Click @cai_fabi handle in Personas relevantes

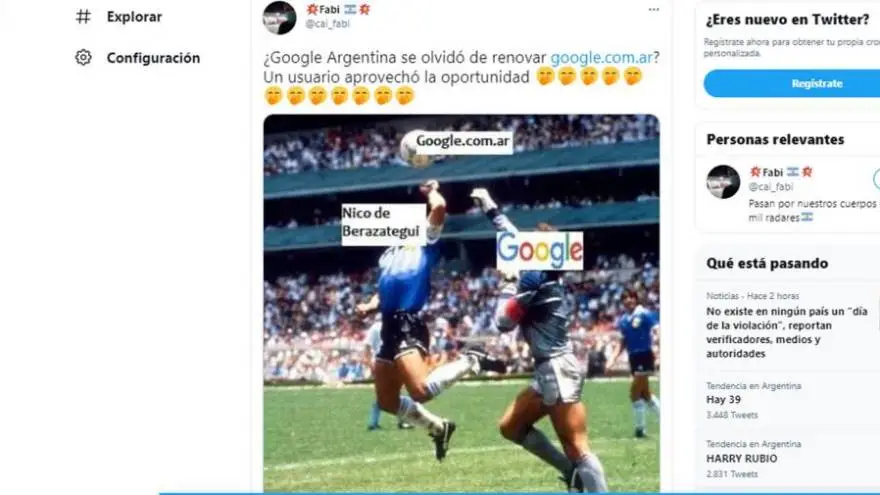click(x=771, y=186)
